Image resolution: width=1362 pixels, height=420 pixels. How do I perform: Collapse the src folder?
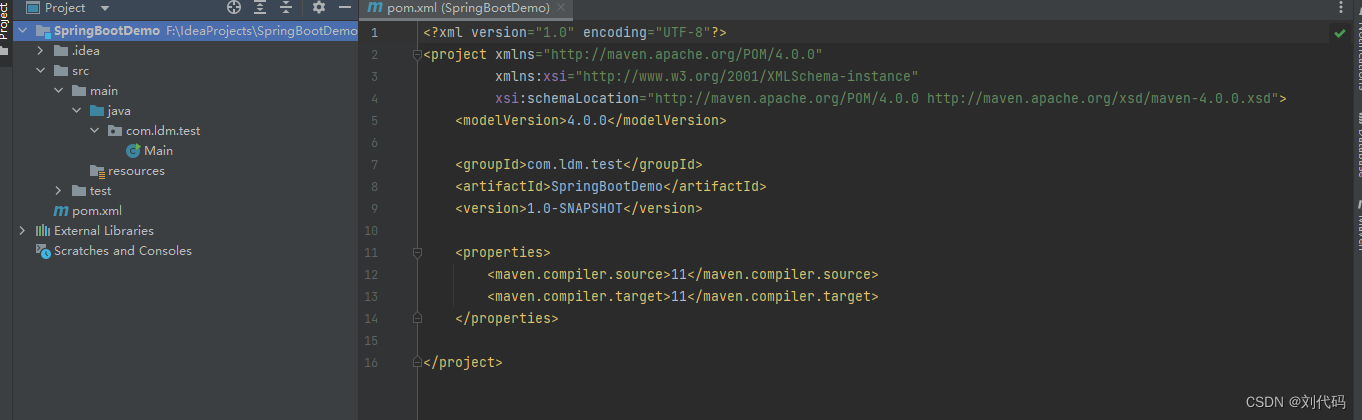click(40, 71)
